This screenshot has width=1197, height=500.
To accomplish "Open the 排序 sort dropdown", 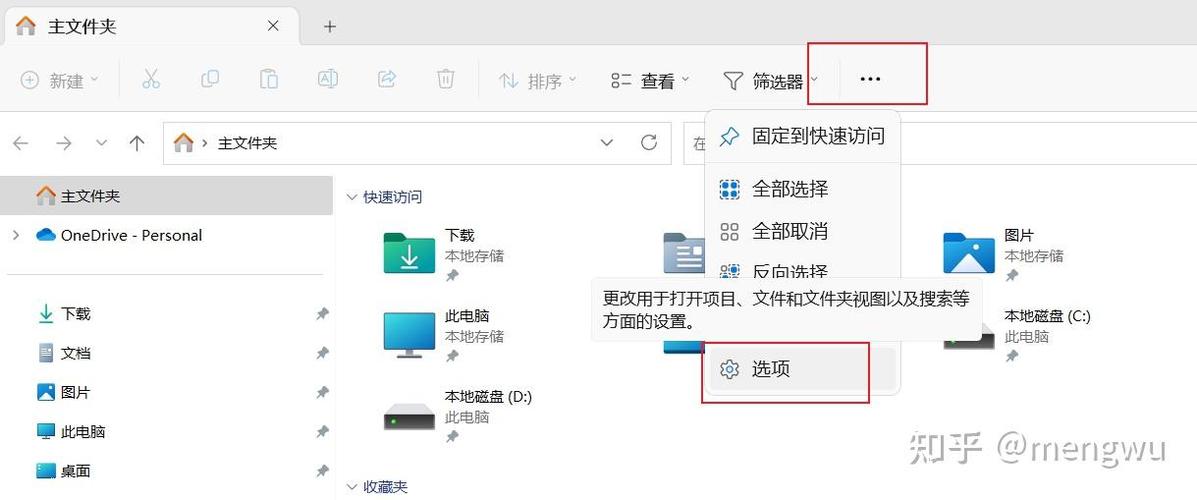I will 538,80.
